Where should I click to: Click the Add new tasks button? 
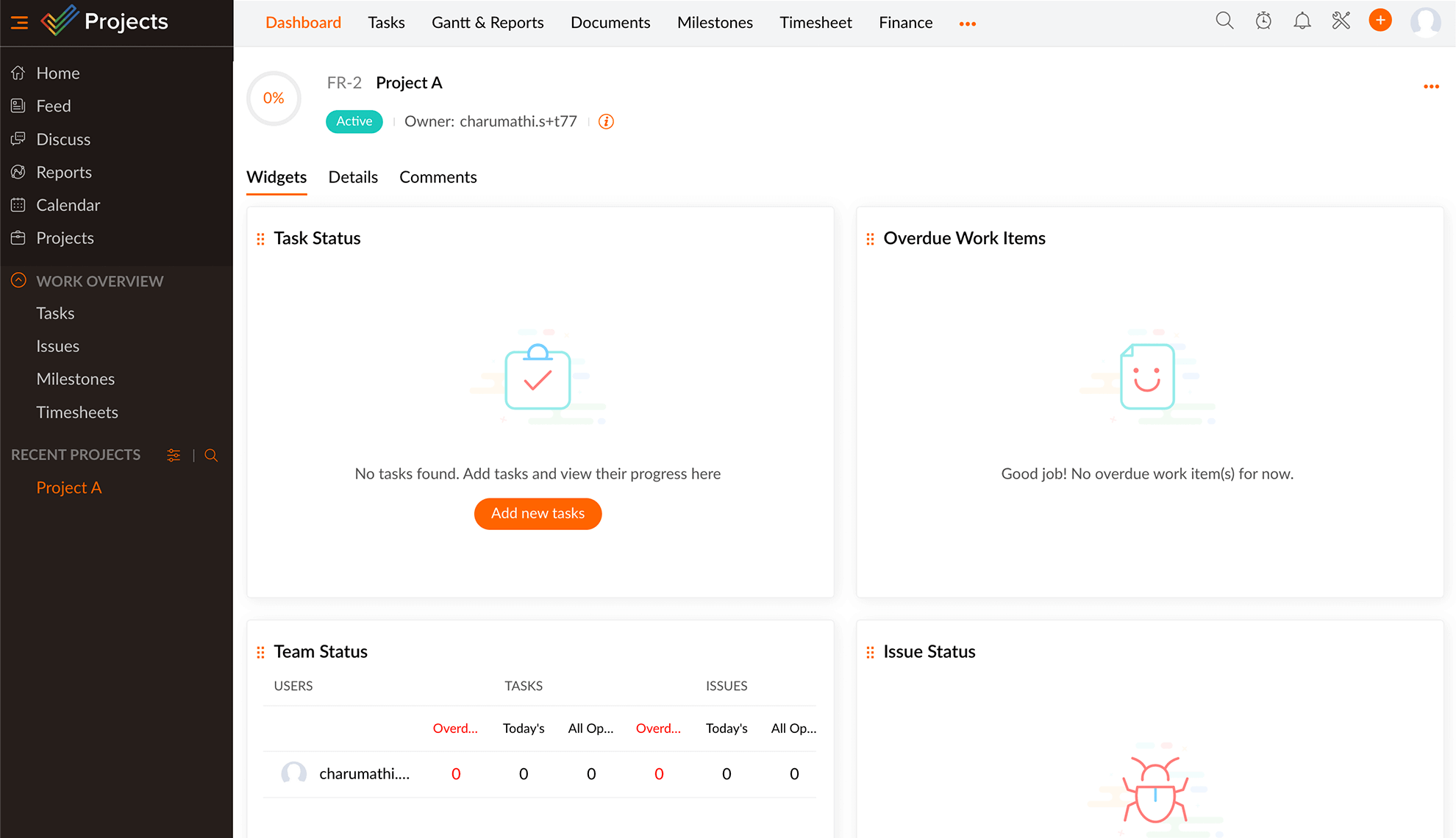coord(537,513)
